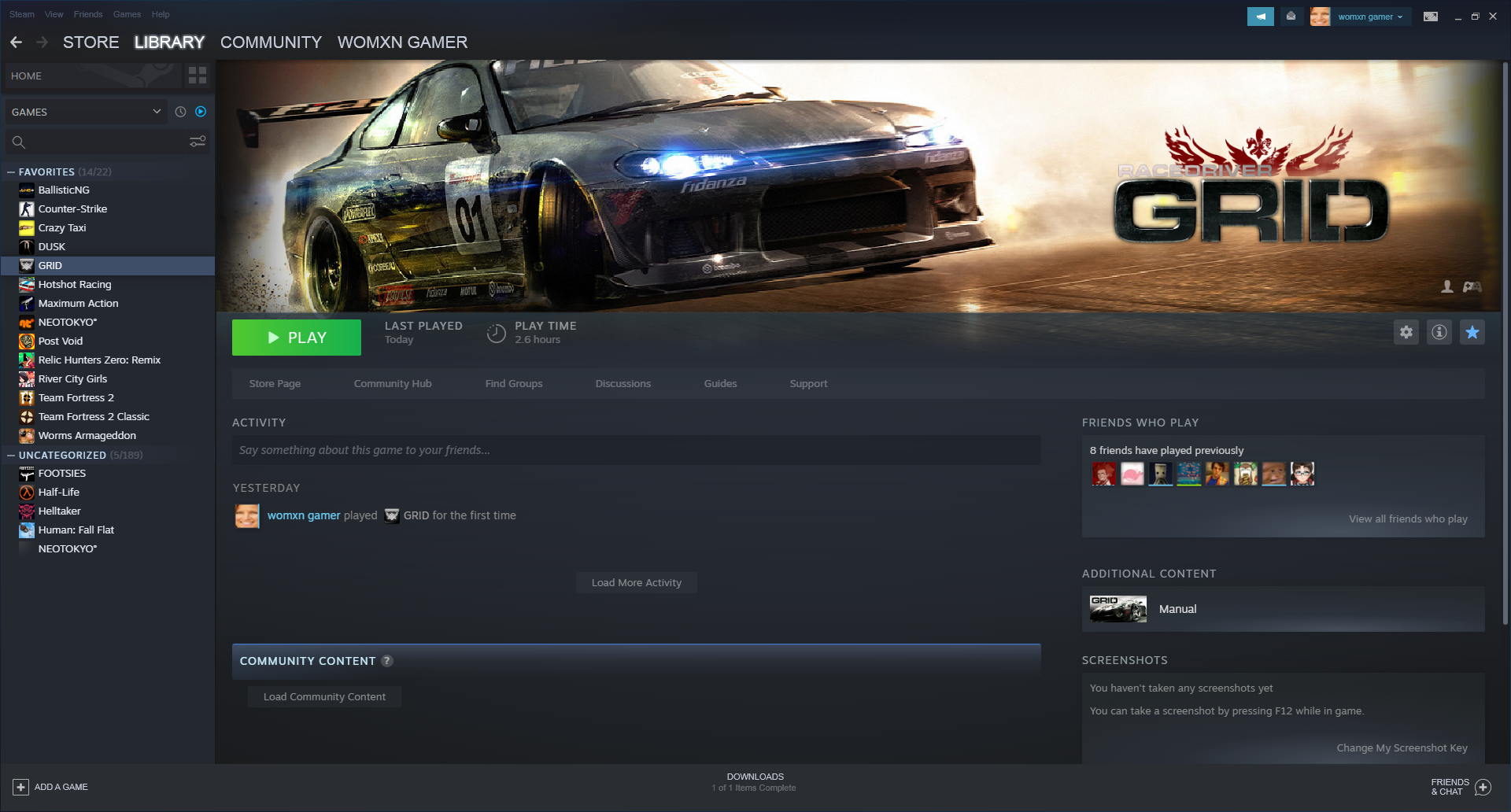
Task: Open Friends & Chat in the bottom corner
Action: 1460,786
